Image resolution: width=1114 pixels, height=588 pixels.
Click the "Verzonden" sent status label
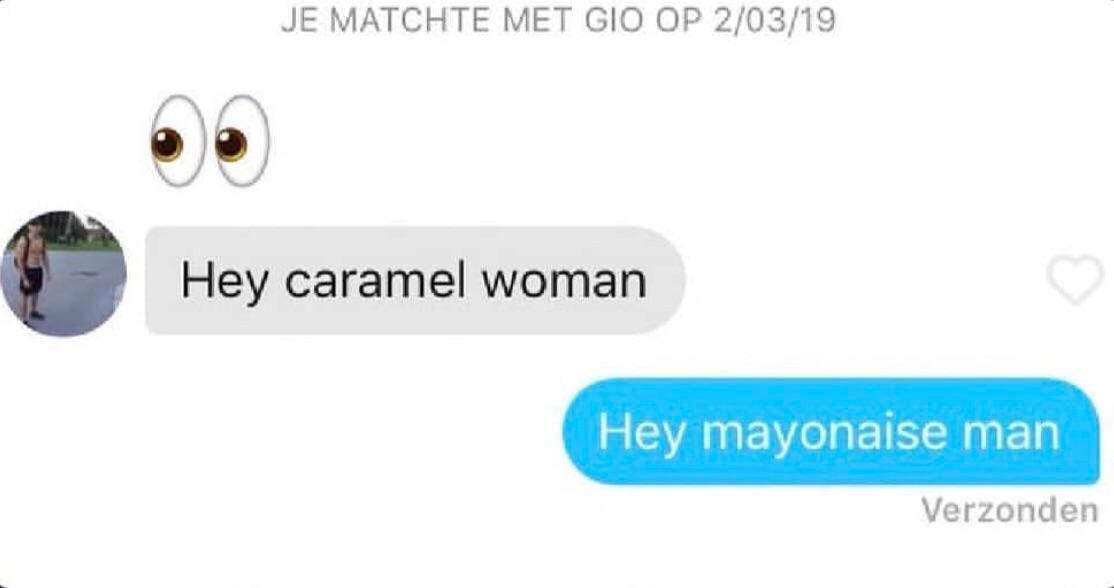tap(1010, 510)
